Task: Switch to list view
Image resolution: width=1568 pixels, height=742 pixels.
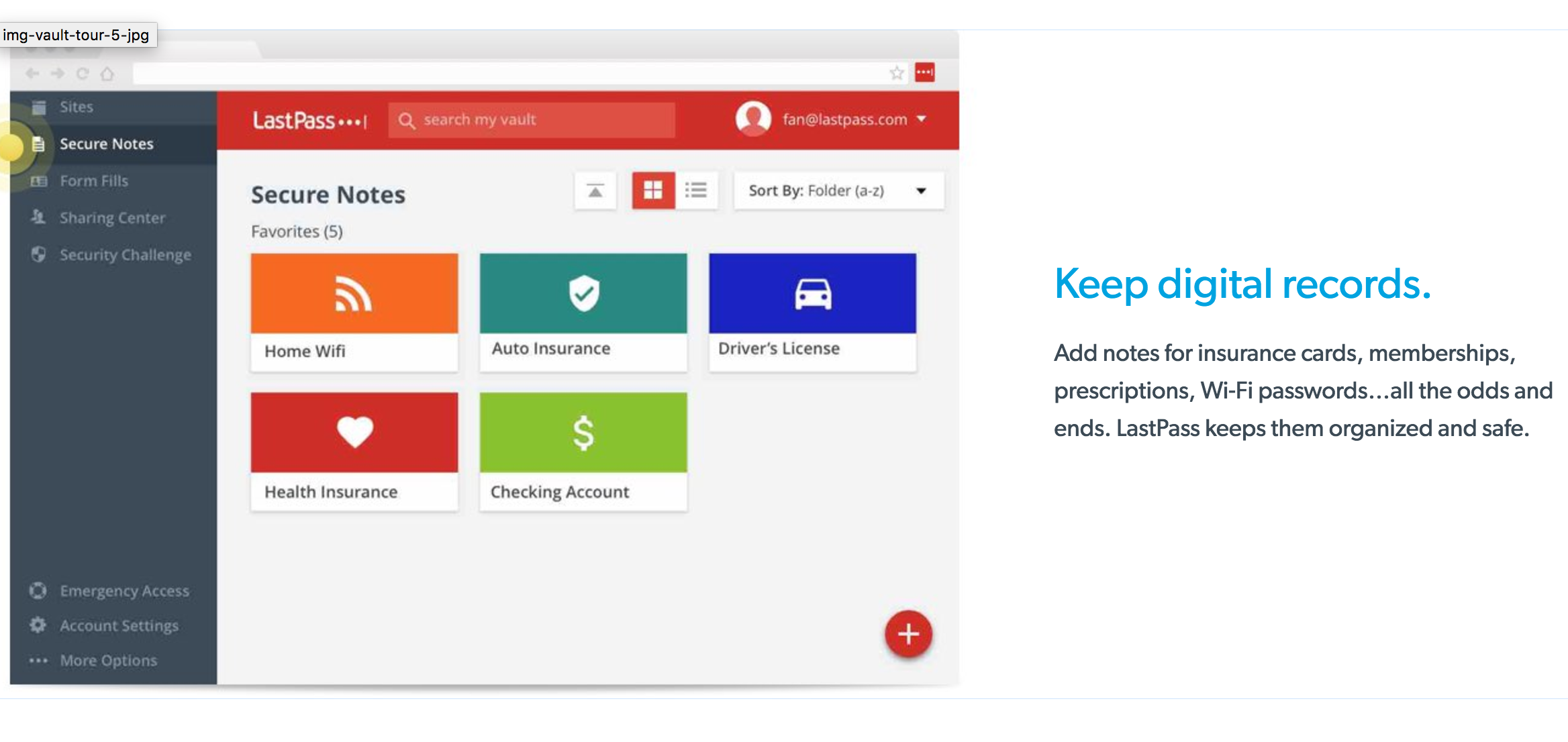Action: tap(696, 191)
